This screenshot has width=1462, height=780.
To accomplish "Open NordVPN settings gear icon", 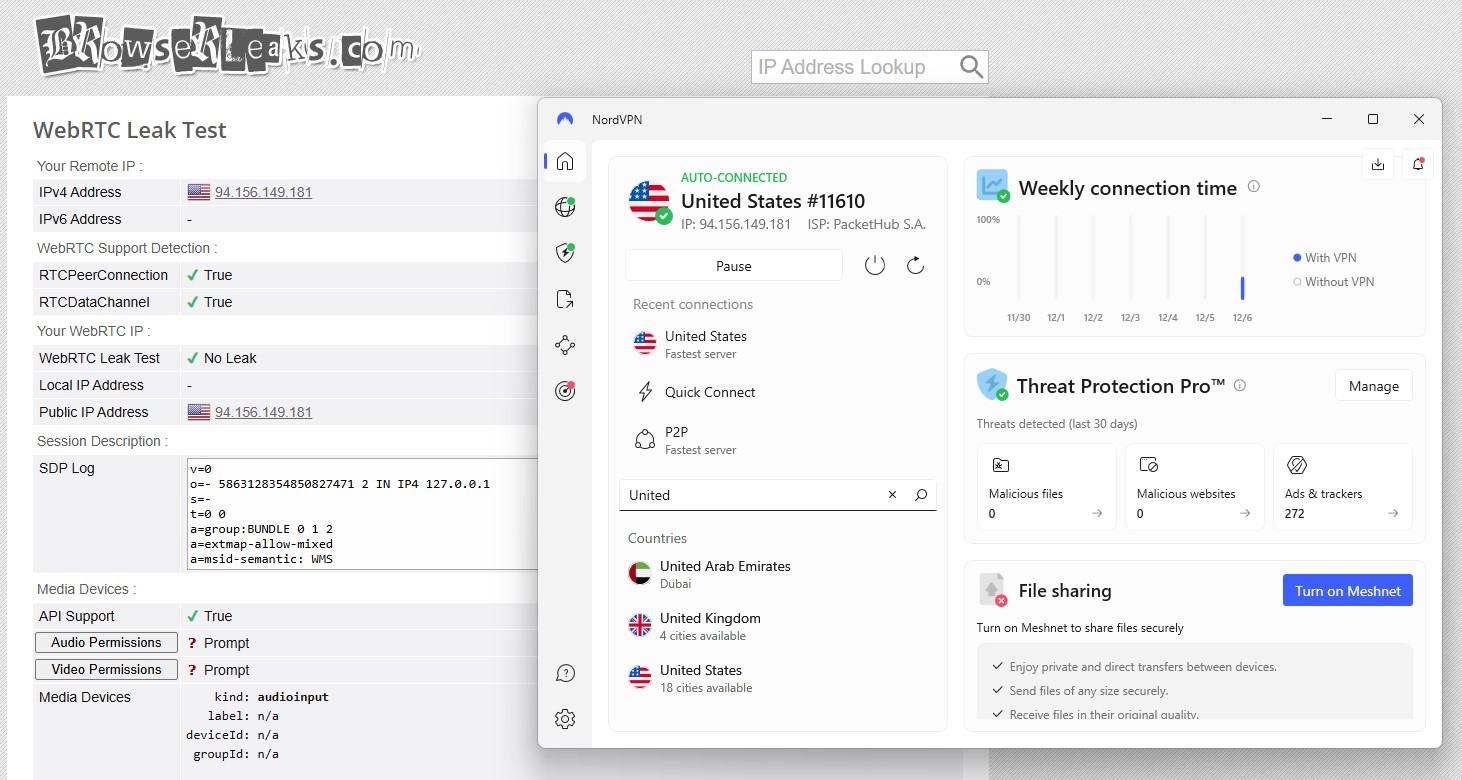I will [x=565, y=718].
